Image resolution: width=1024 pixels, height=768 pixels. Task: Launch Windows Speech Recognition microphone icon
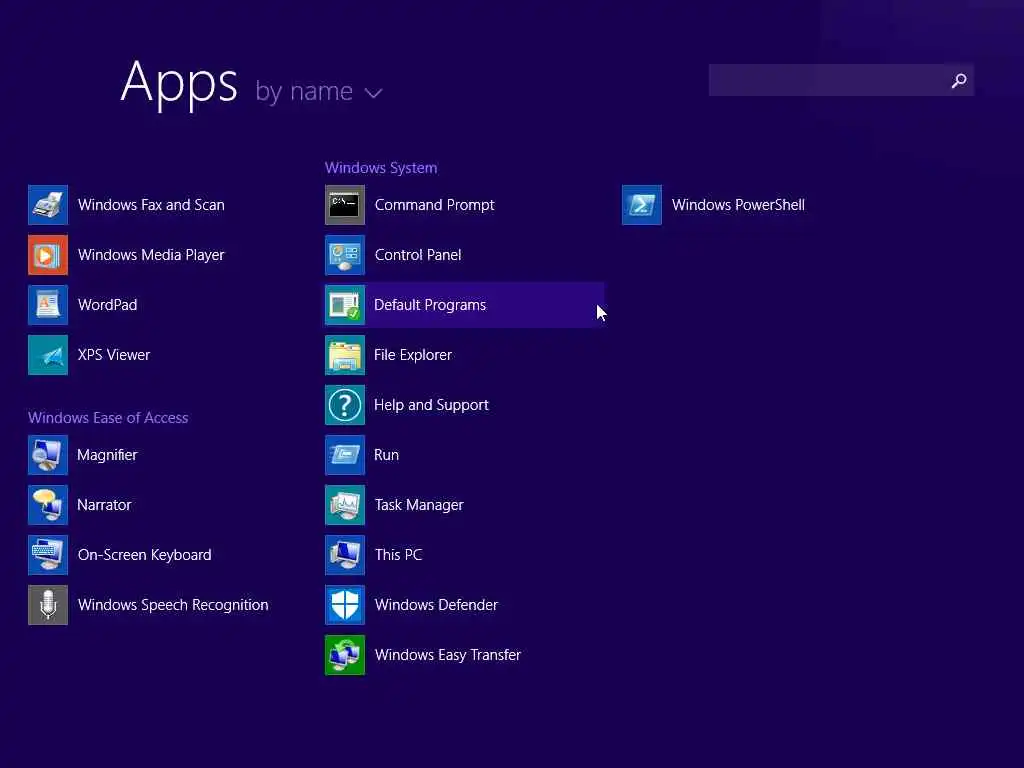click(48, 605)
